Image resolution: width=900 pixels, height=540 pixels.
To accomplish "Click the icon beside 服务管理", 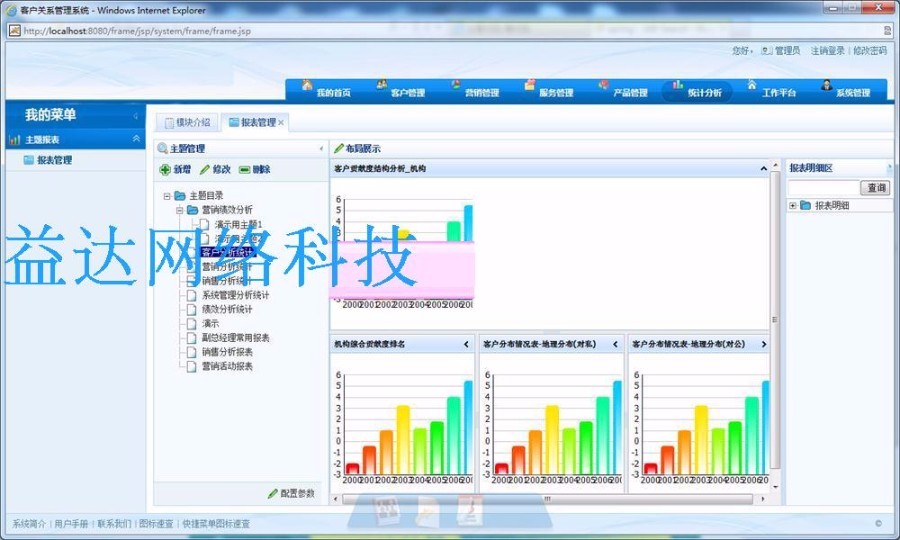I will point(530,85).
